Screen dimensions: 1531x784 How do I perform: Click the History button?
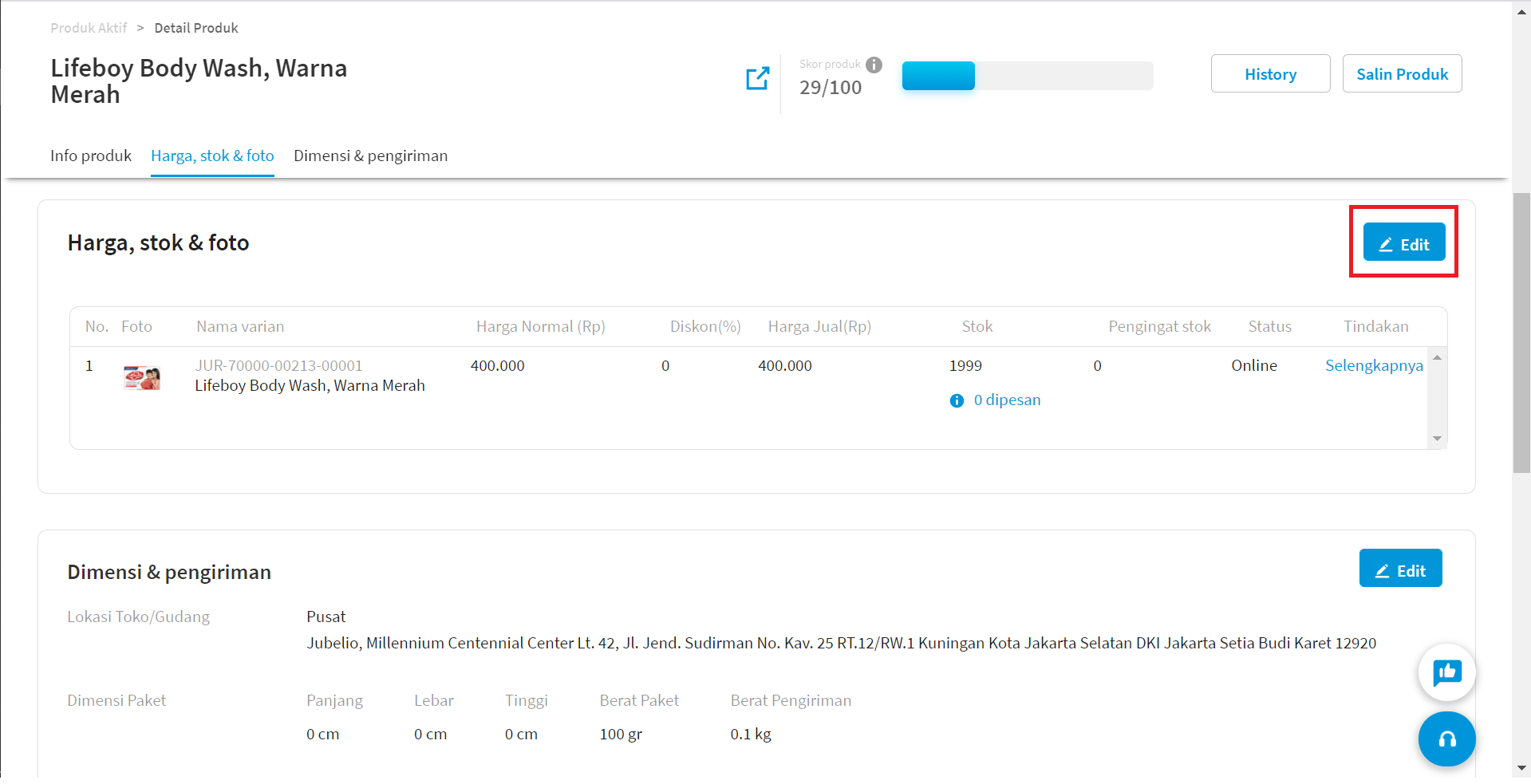1270,73
